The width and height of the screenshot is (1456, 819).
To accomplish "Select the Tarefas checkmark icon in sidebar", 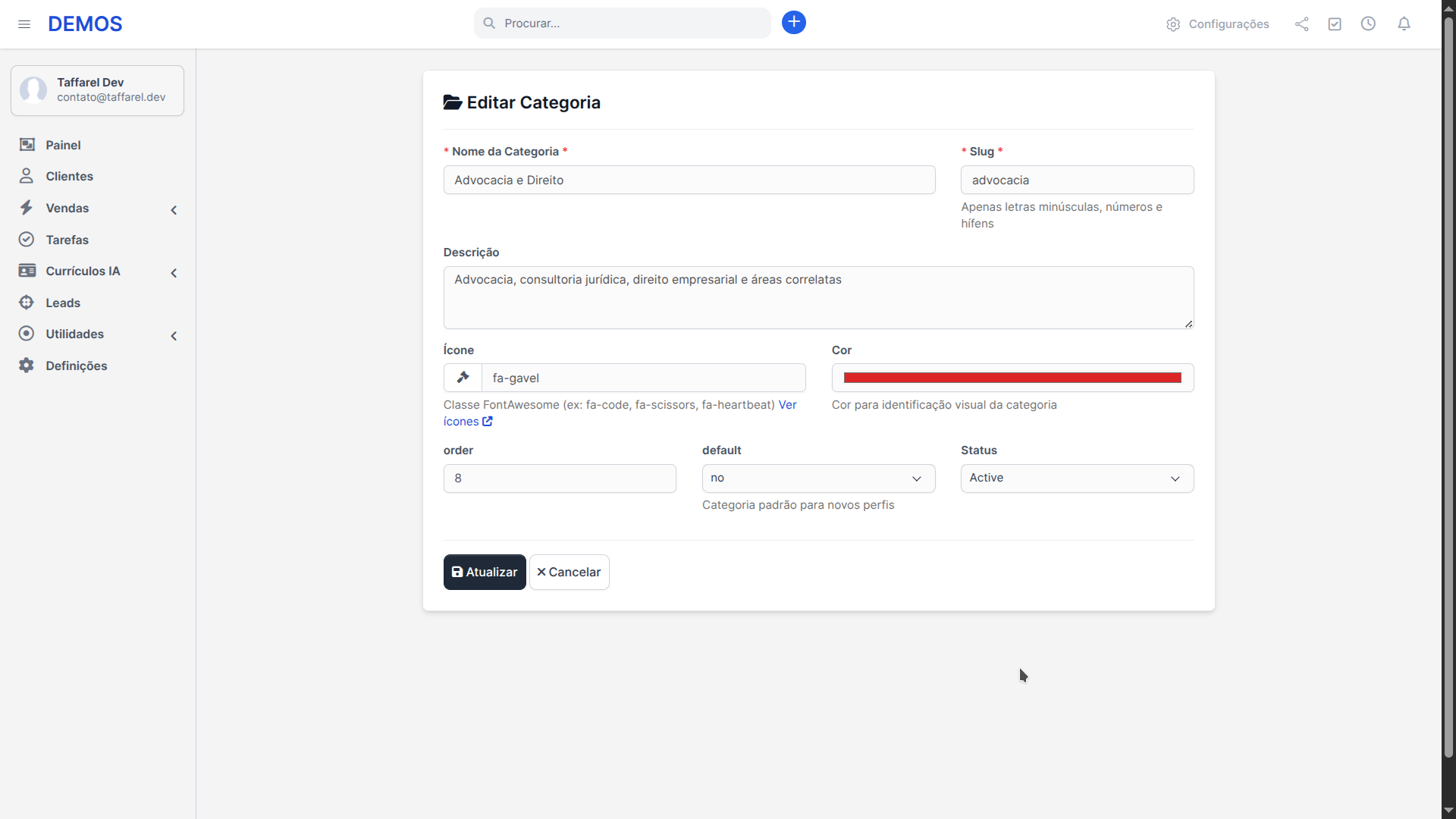I will 26,239.
